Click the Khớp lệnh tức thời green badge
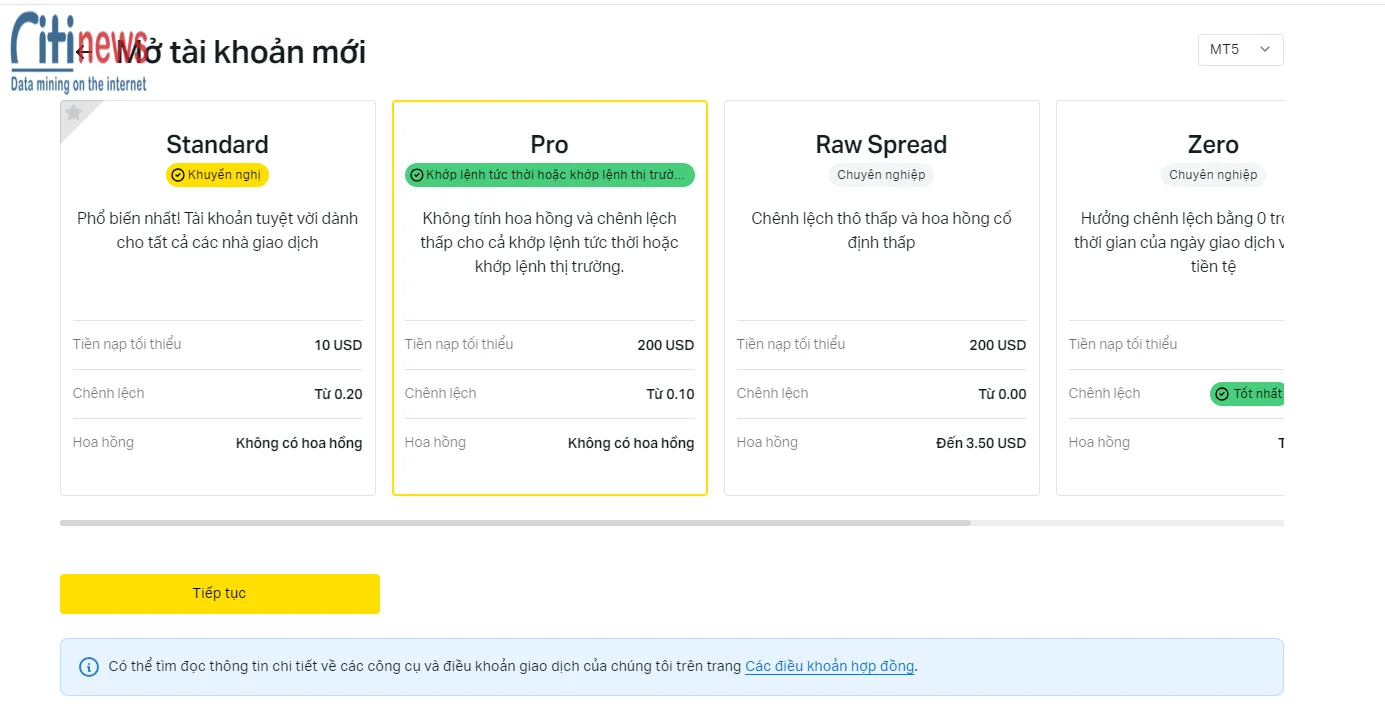Viewport: 1385px width, 710px height. pos(550,175)
